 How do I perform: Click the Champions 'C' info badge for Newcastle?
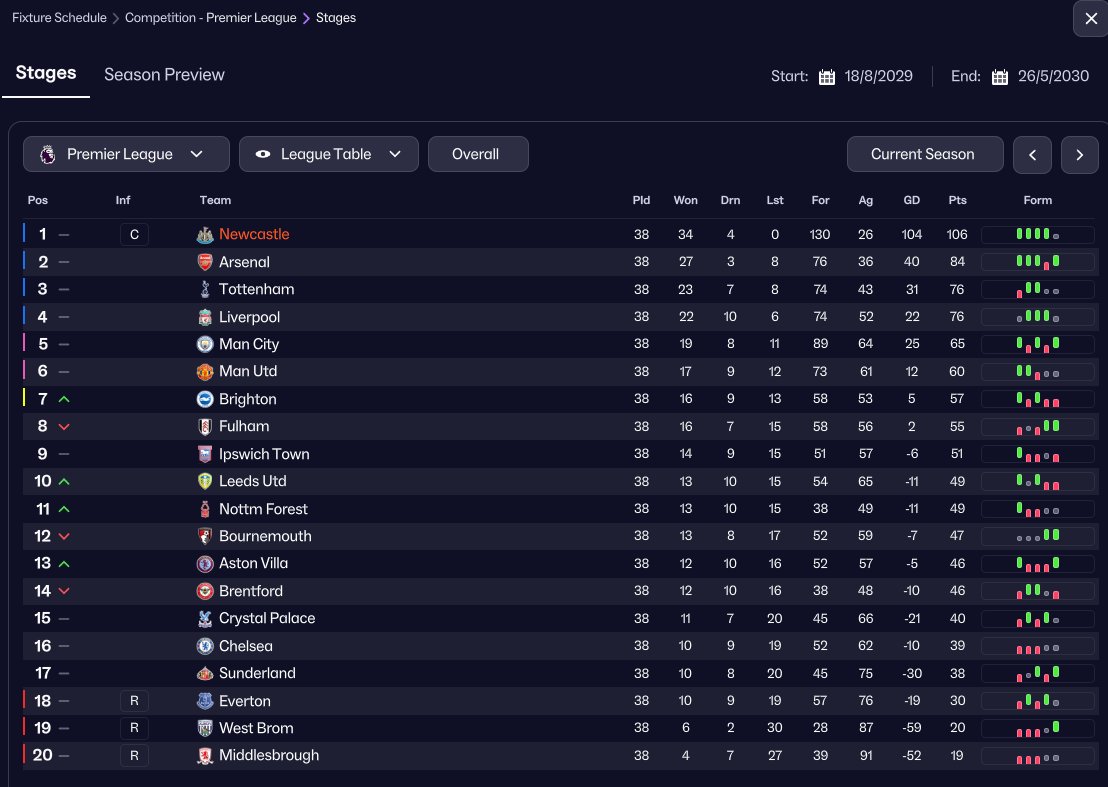click(x=134, y=235)
